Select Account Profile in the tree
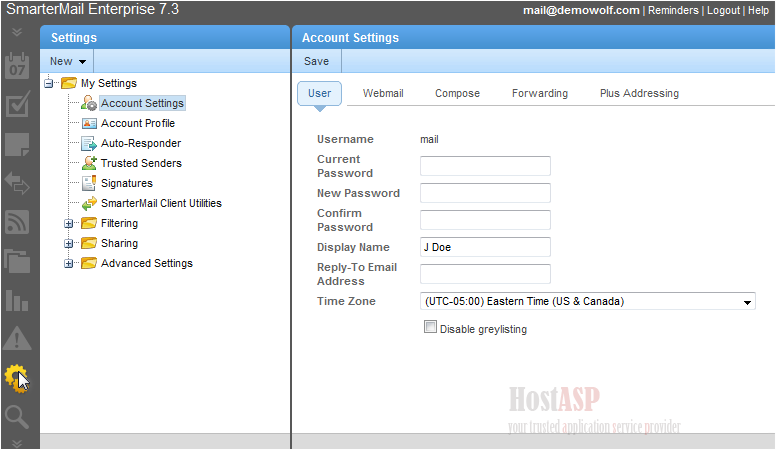 [138, 123]
